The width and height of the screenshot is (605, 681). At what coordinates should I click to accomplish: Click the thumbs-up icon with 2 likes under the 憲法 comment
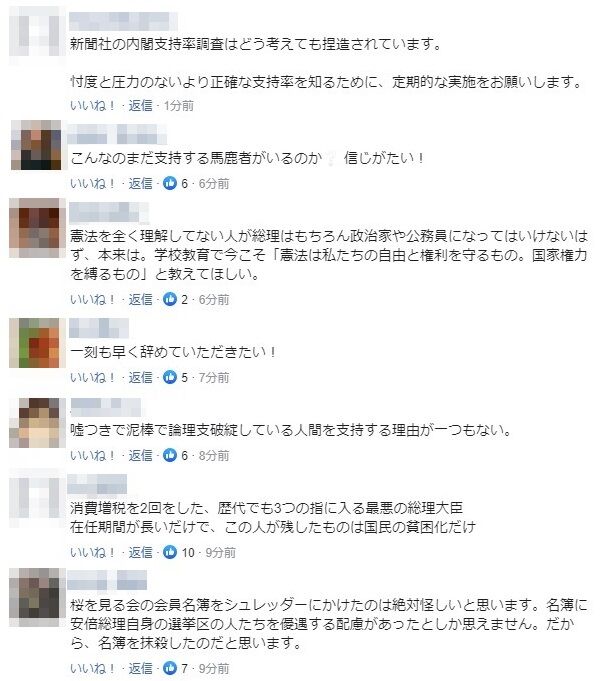[170, 299]
